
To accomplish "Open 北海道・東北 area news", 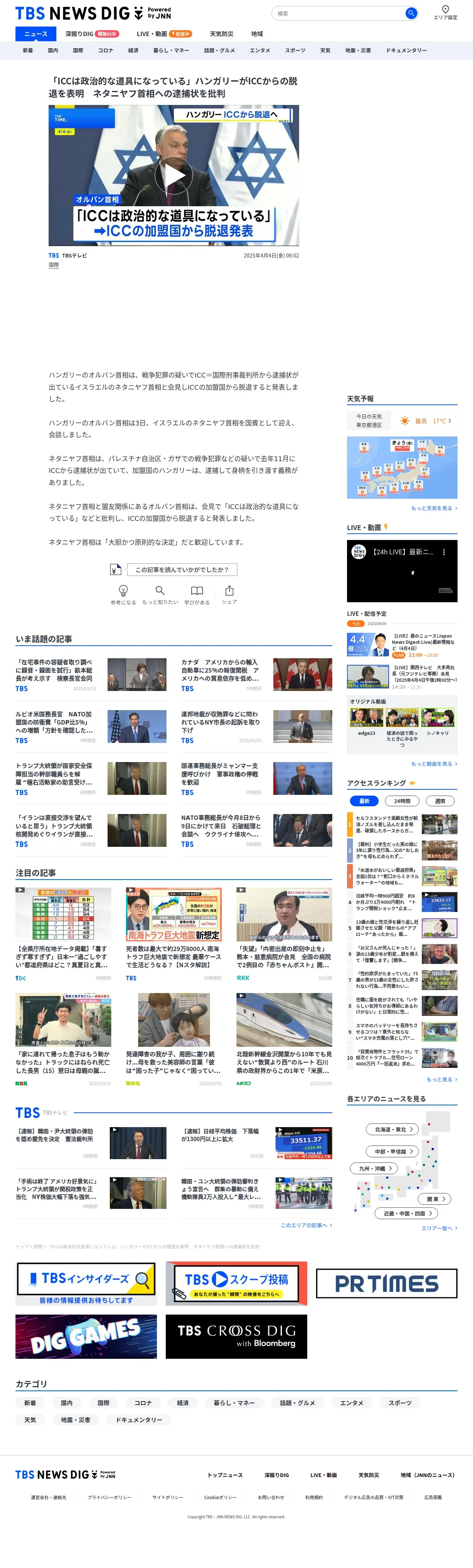I will [392, 1129].
